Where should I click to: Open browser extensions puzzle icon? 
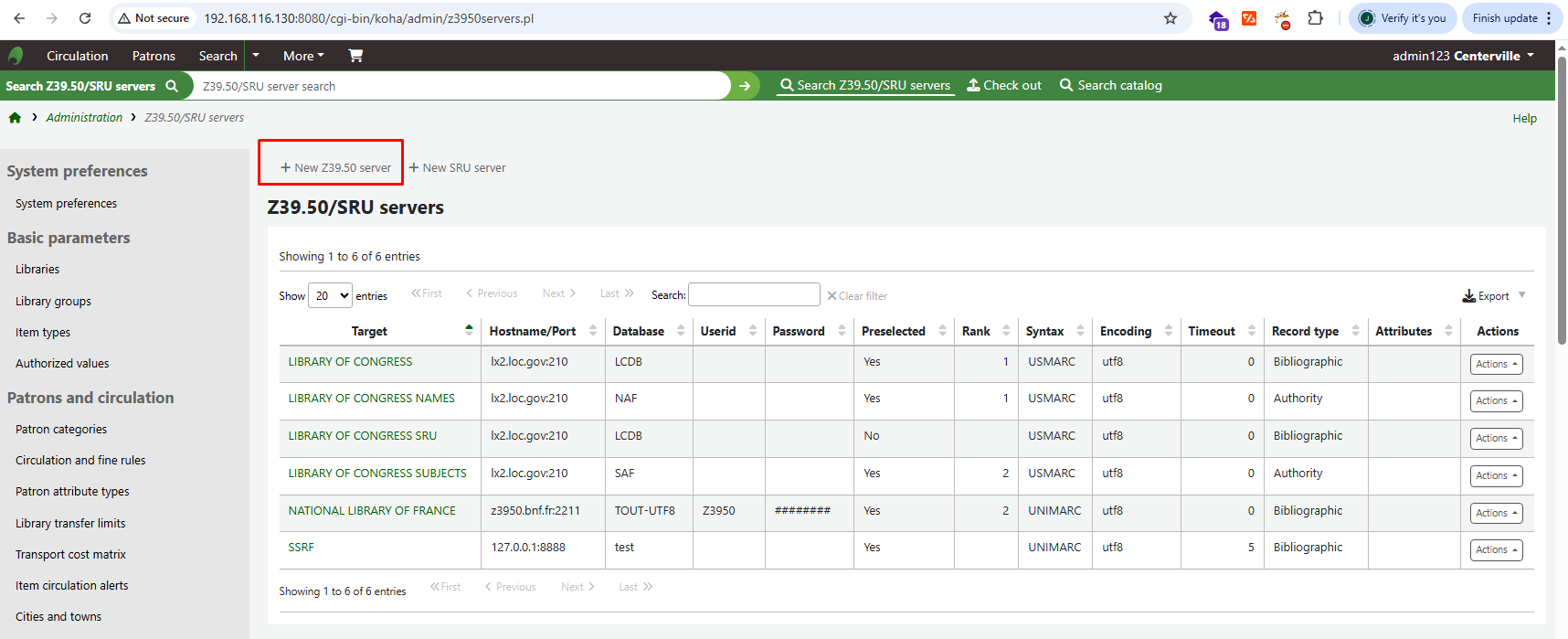pos(1315,18)
